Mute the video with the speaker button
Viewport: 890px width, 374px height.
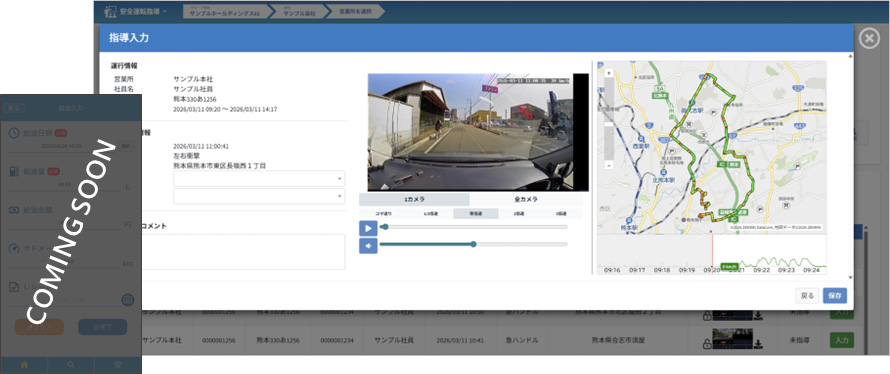[x=368, y=246]
